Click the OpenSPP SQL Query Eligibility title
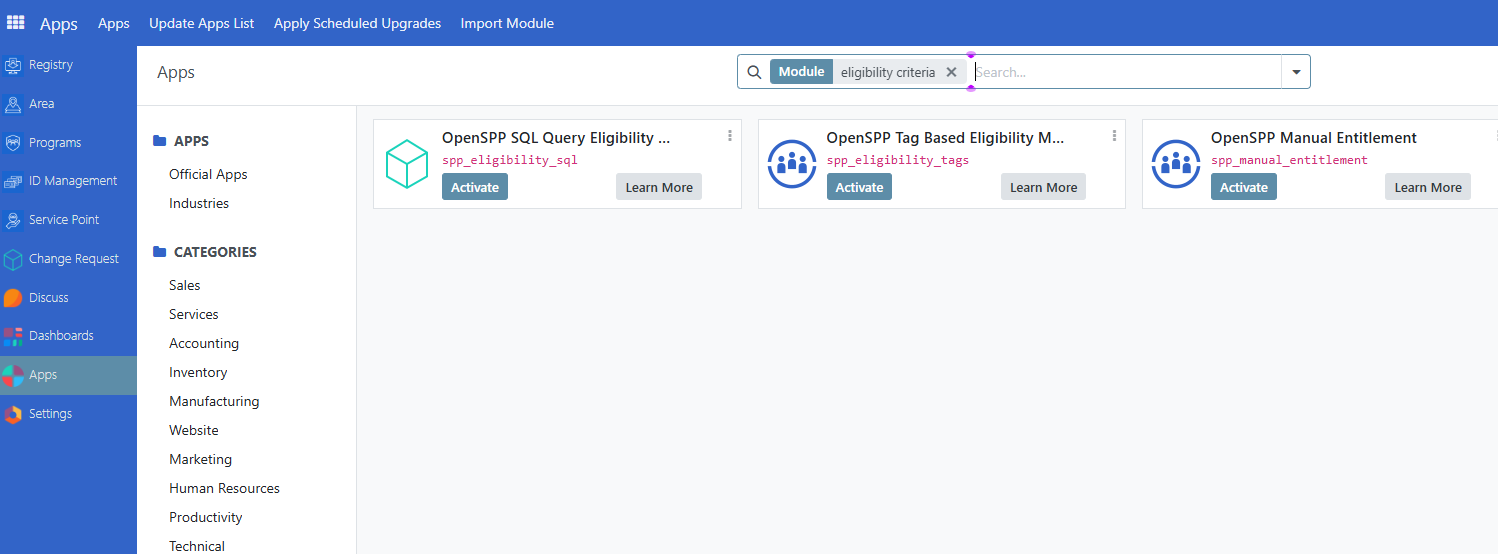 pos(556,138)
